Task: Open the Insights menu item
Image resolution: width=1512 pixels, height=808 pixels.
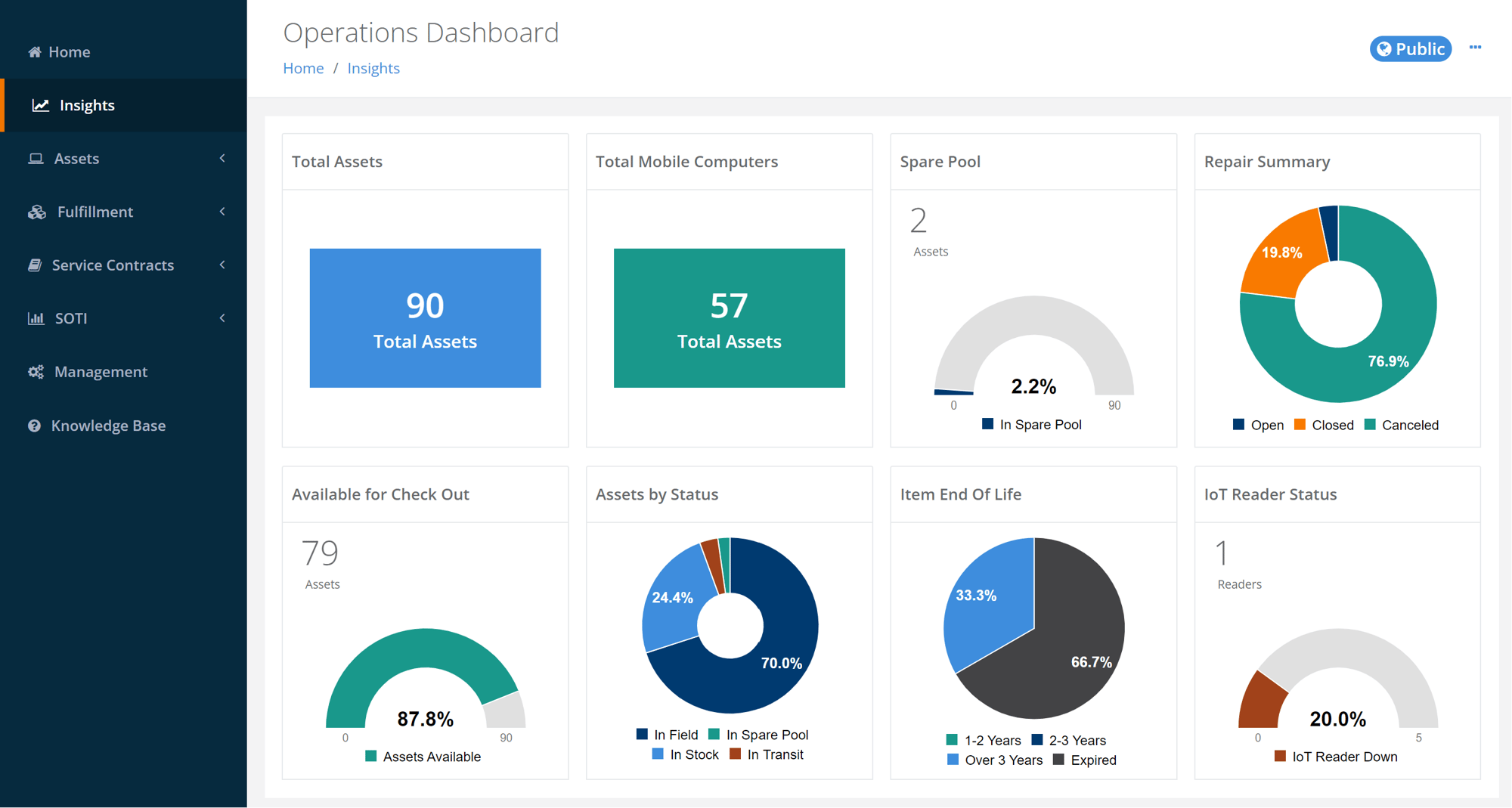Action: click(x=87, y=105)
